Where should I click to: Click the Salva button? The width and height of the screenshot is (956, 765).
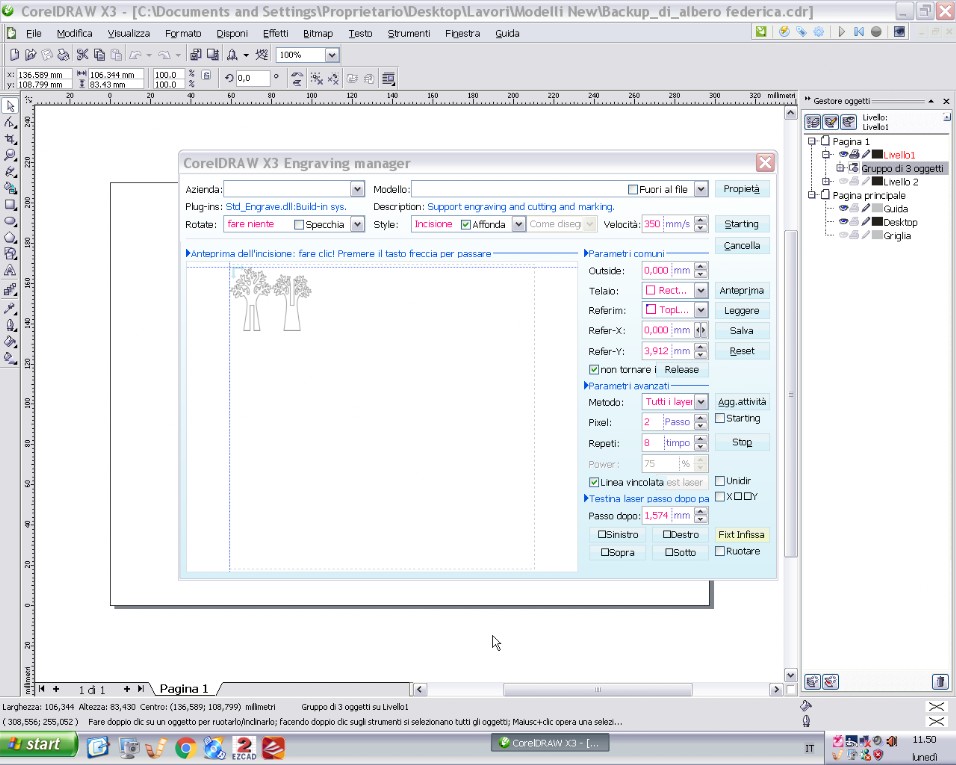(741, 330)
